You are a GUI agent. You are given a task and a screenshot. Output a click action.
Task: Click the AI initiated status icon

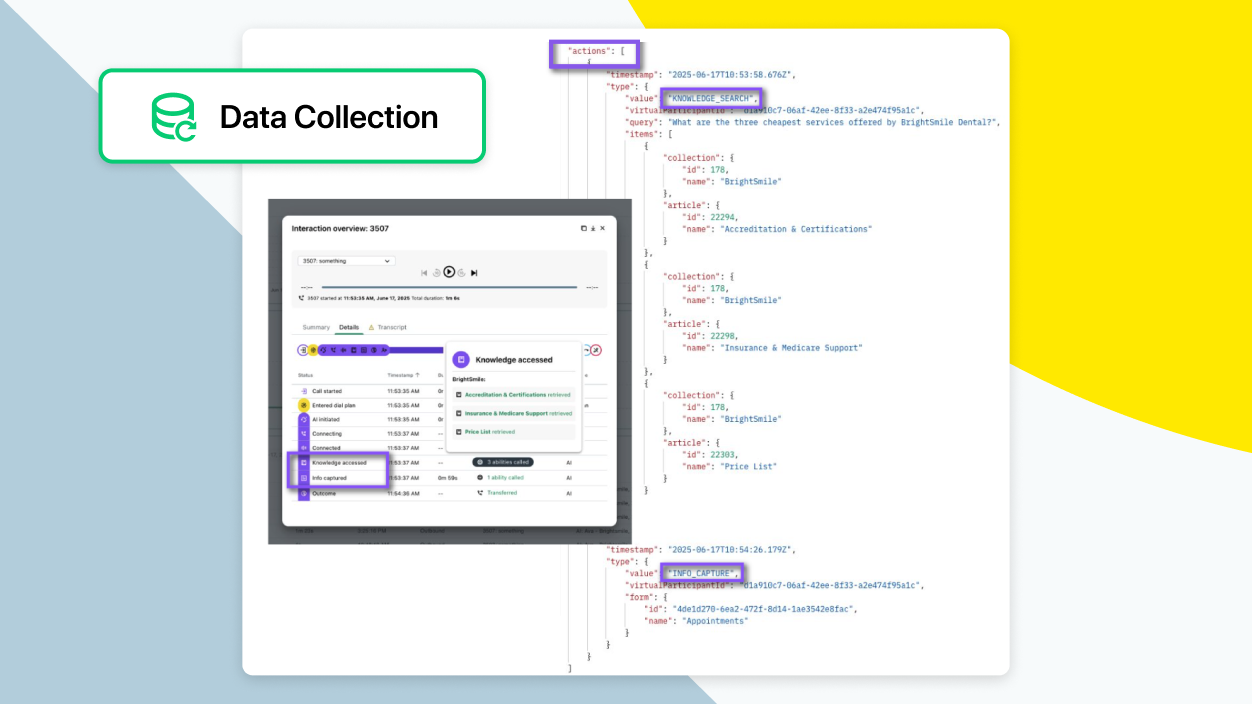[x=302, y=418]
